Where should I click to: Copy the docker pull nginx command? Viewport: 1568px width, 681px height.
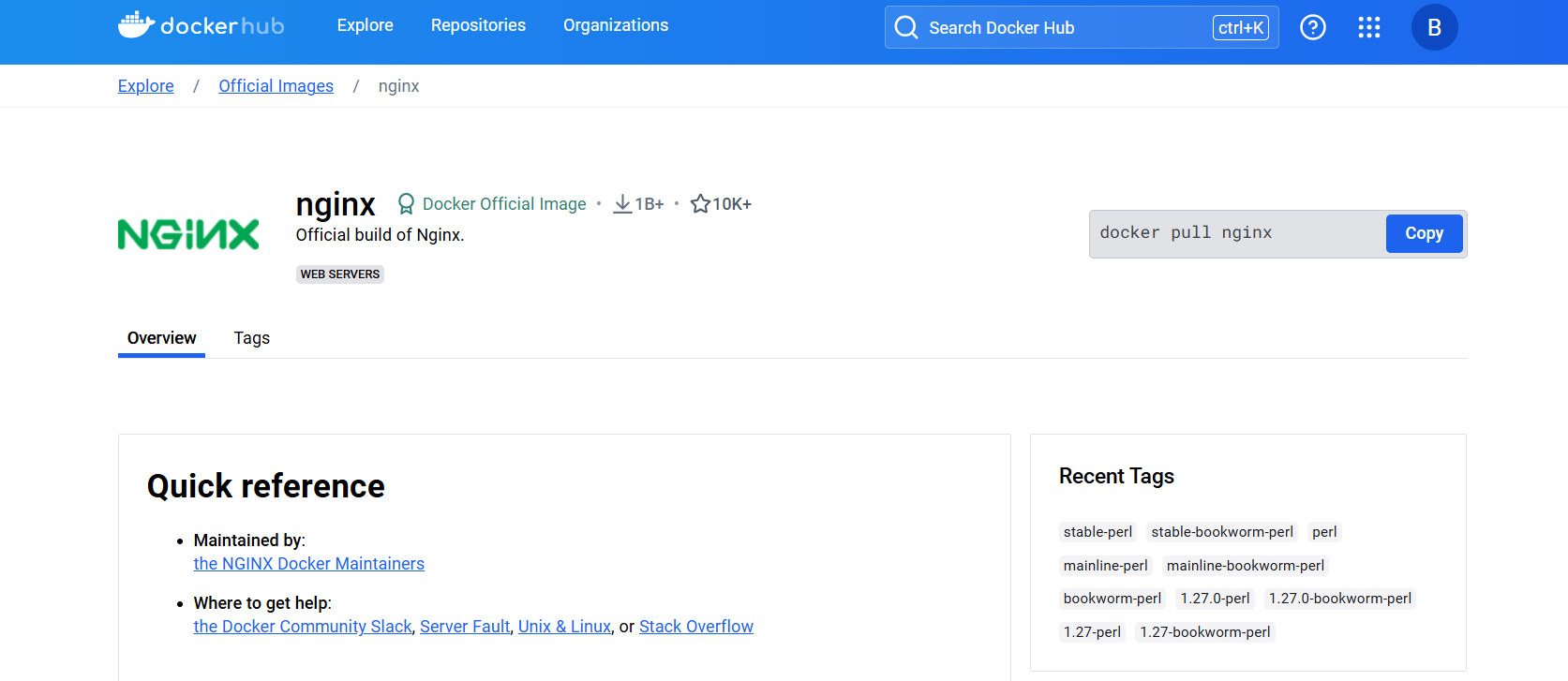click(x=1424, y=233)
